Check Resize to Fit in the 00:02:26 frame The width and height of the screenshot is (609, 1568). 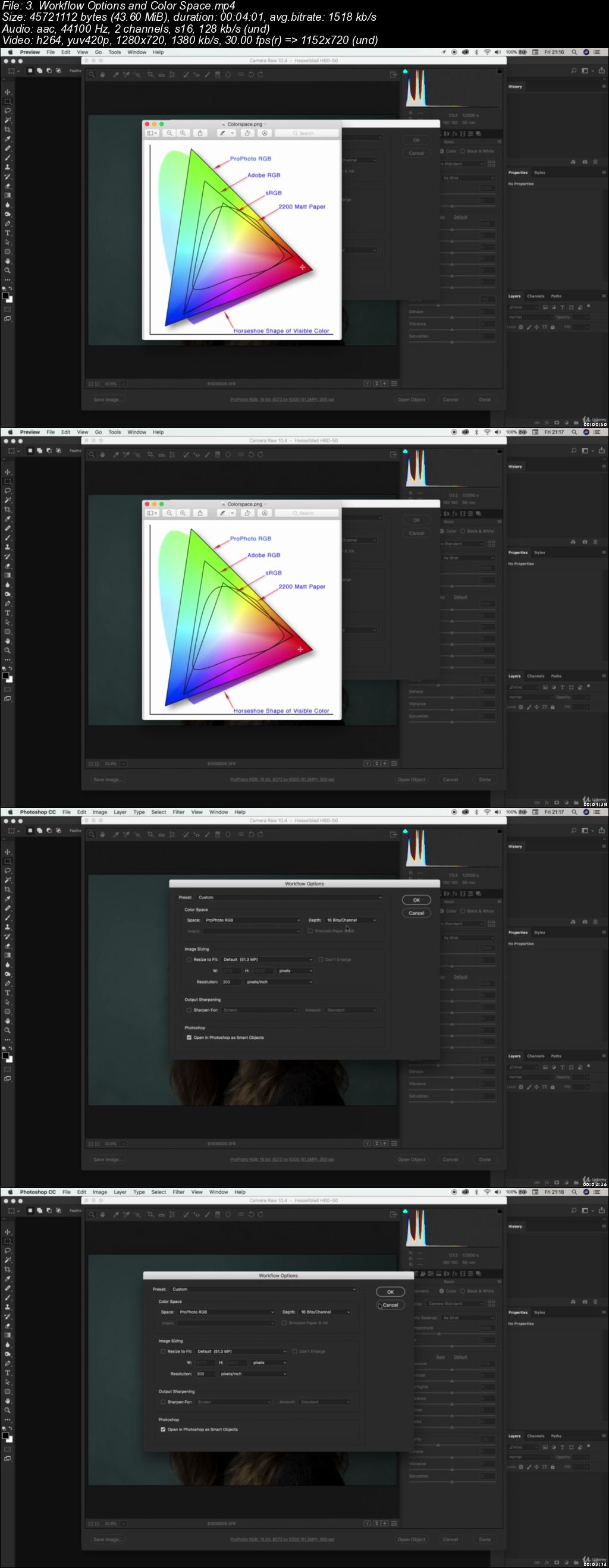click(189, 959)
